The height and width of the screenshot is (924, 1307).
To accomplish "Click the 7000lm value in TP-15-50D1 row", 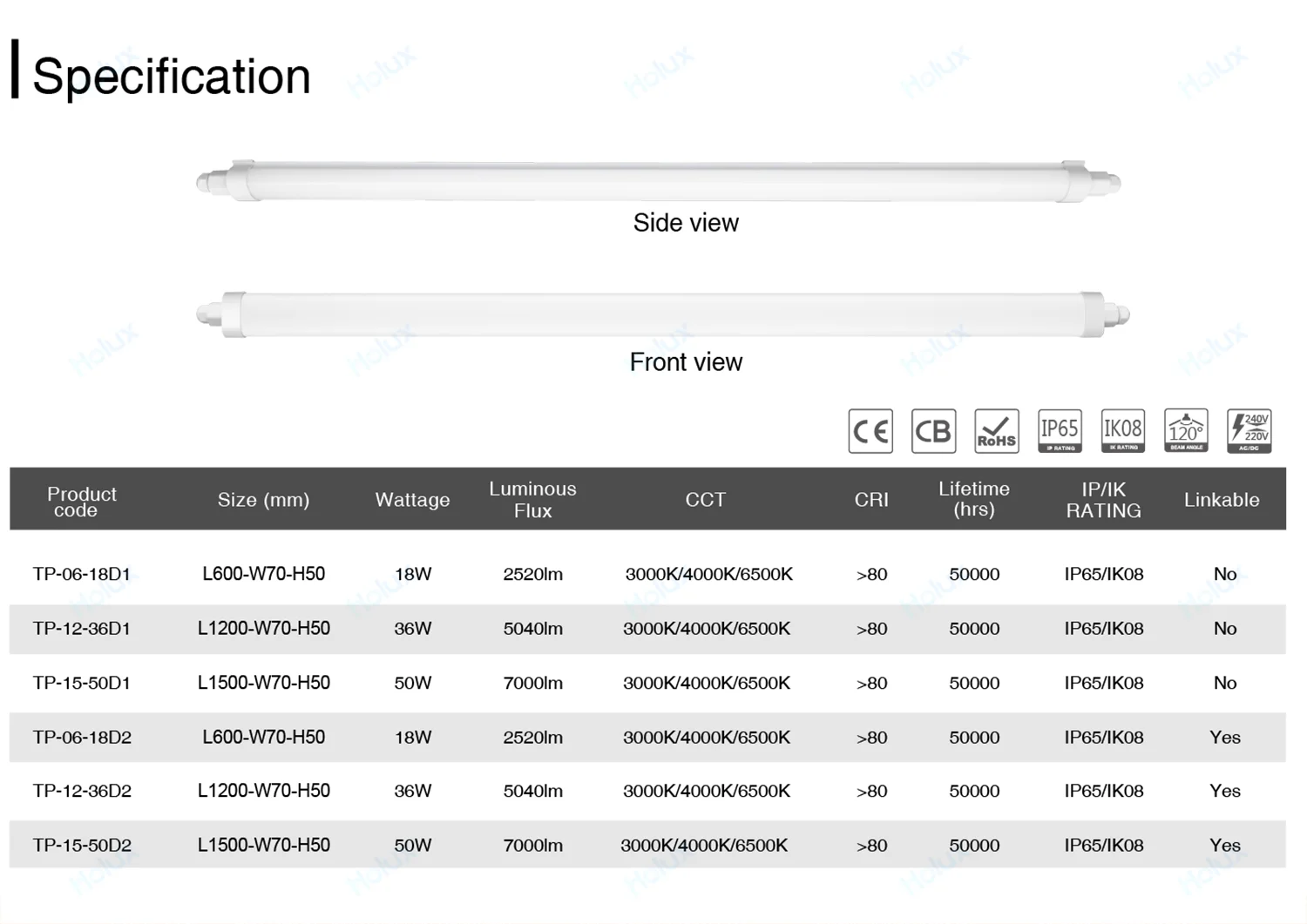I will (x=532, y=683).
